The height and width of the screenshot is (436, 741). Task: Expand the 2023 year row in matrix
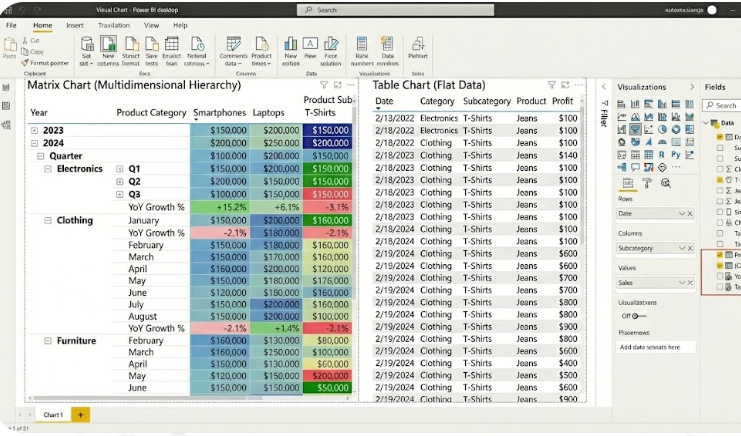(x=35, y=131)
